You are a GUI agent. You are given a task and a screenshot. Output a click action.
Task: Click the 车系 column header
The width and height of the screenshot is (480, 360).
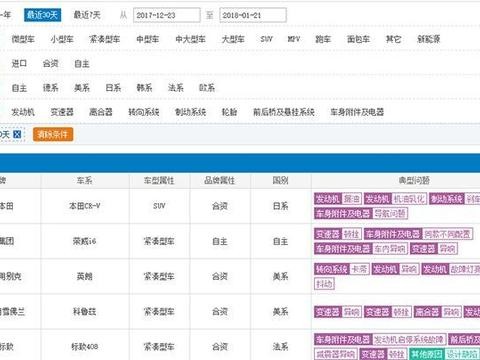point(85,181)
